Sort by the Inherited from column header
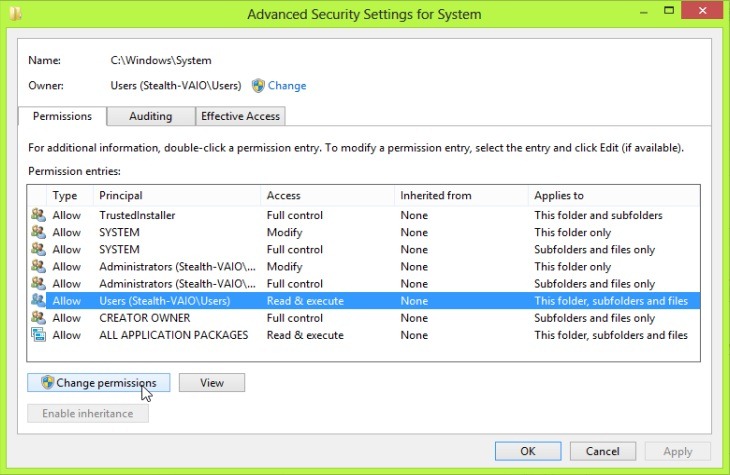 (x=460, y=195)
